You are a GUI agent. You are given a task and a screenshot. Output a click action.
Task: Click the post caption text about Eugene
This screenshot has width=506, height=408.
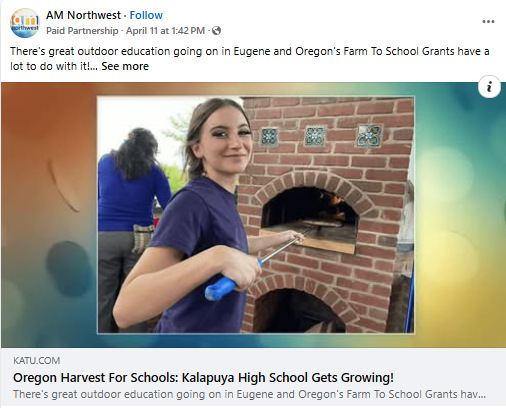249,59
